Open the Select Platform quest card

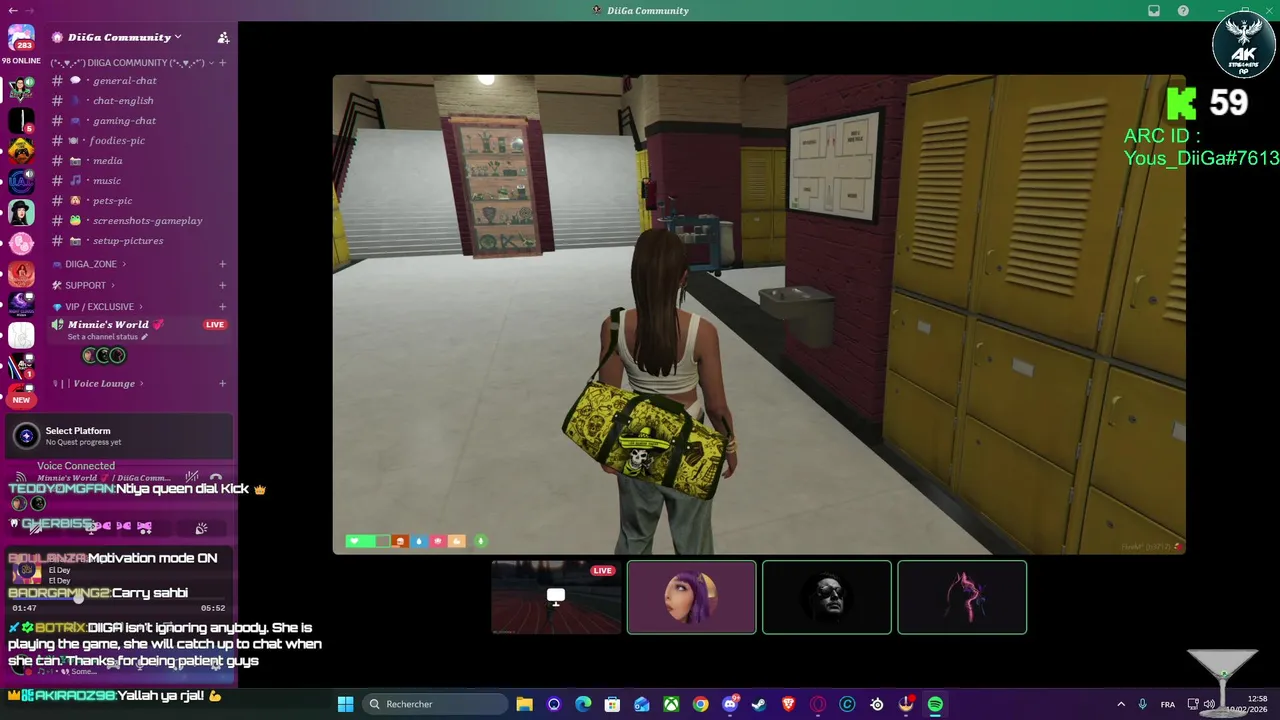119,436
